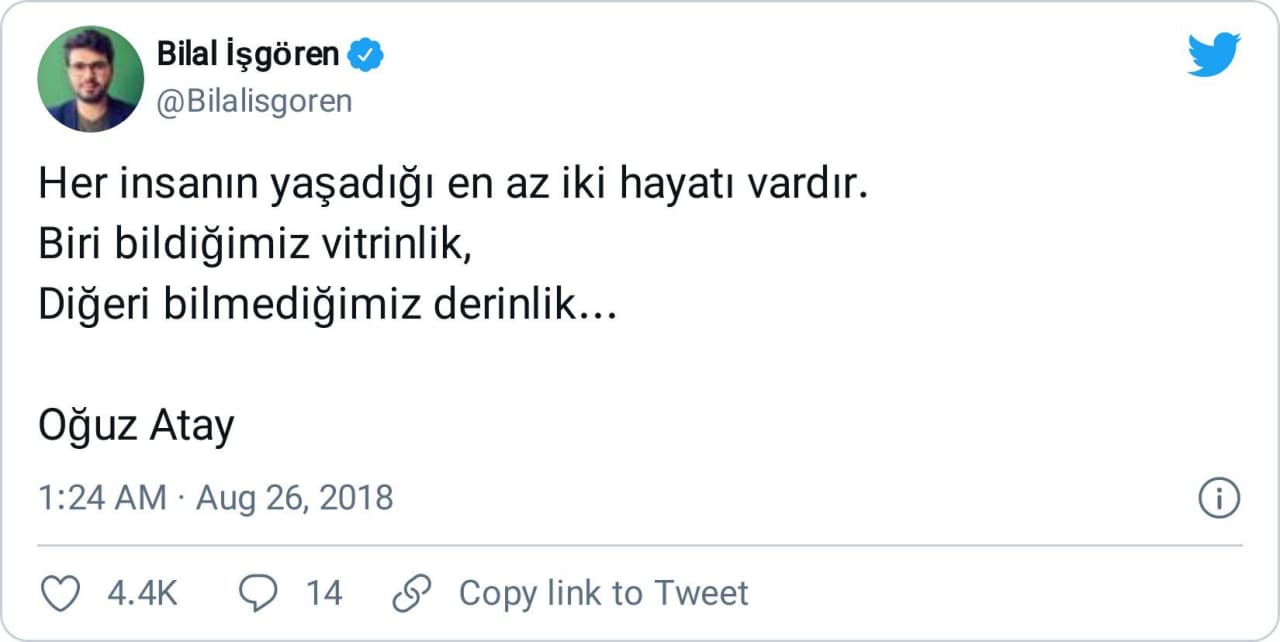Viewport: 1280px width, 642px height.
Task: Open Bilal İşgören's profile picture
Action: [x=90, y=79]
